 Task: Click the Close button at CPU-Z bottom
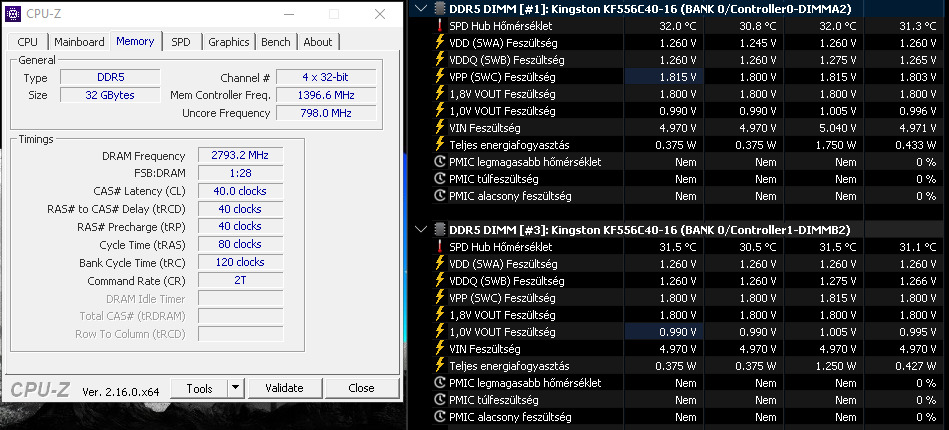[x=361, y=388]
